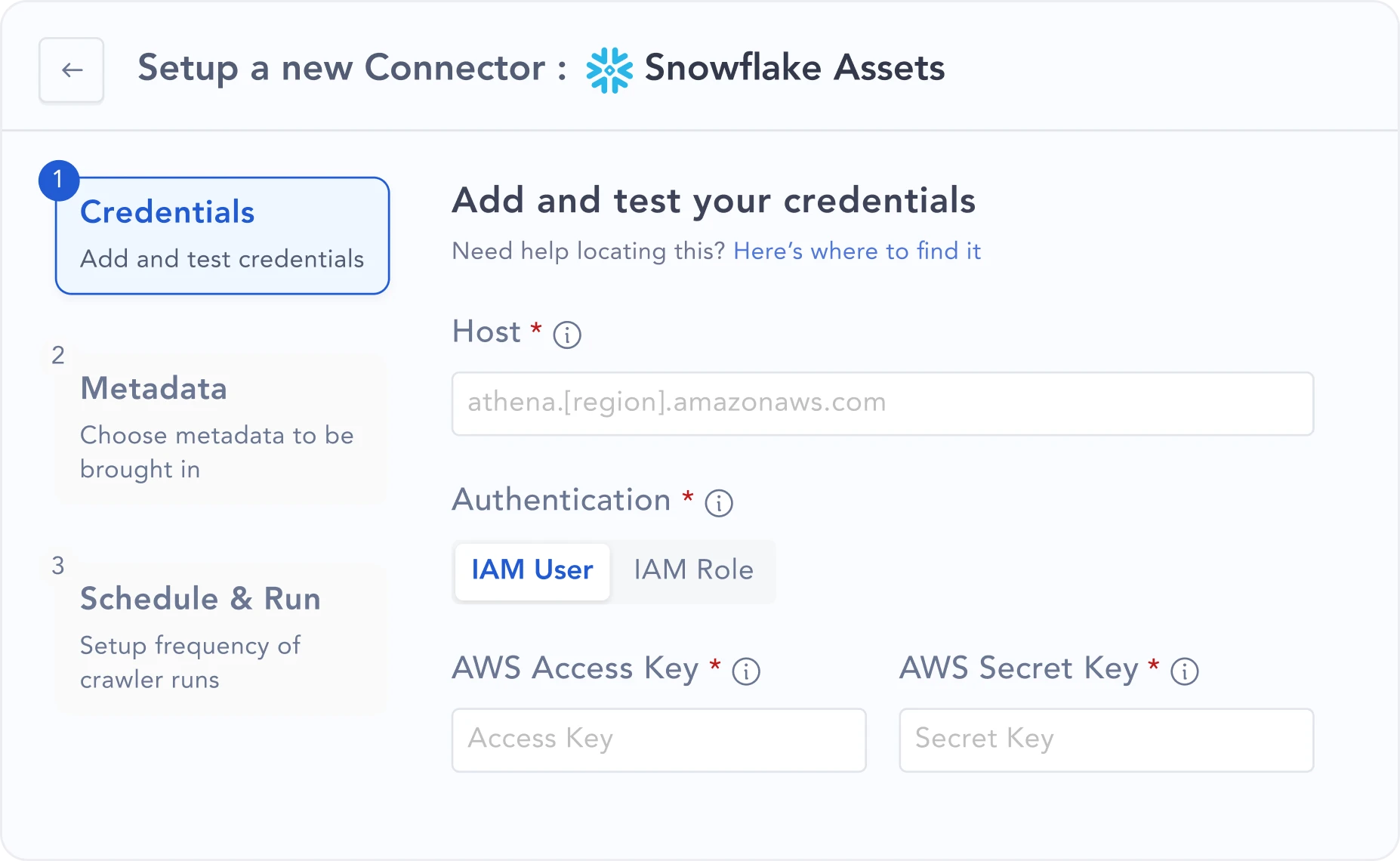Click the Authentication info icon
1400x861 pixels.
718,503
